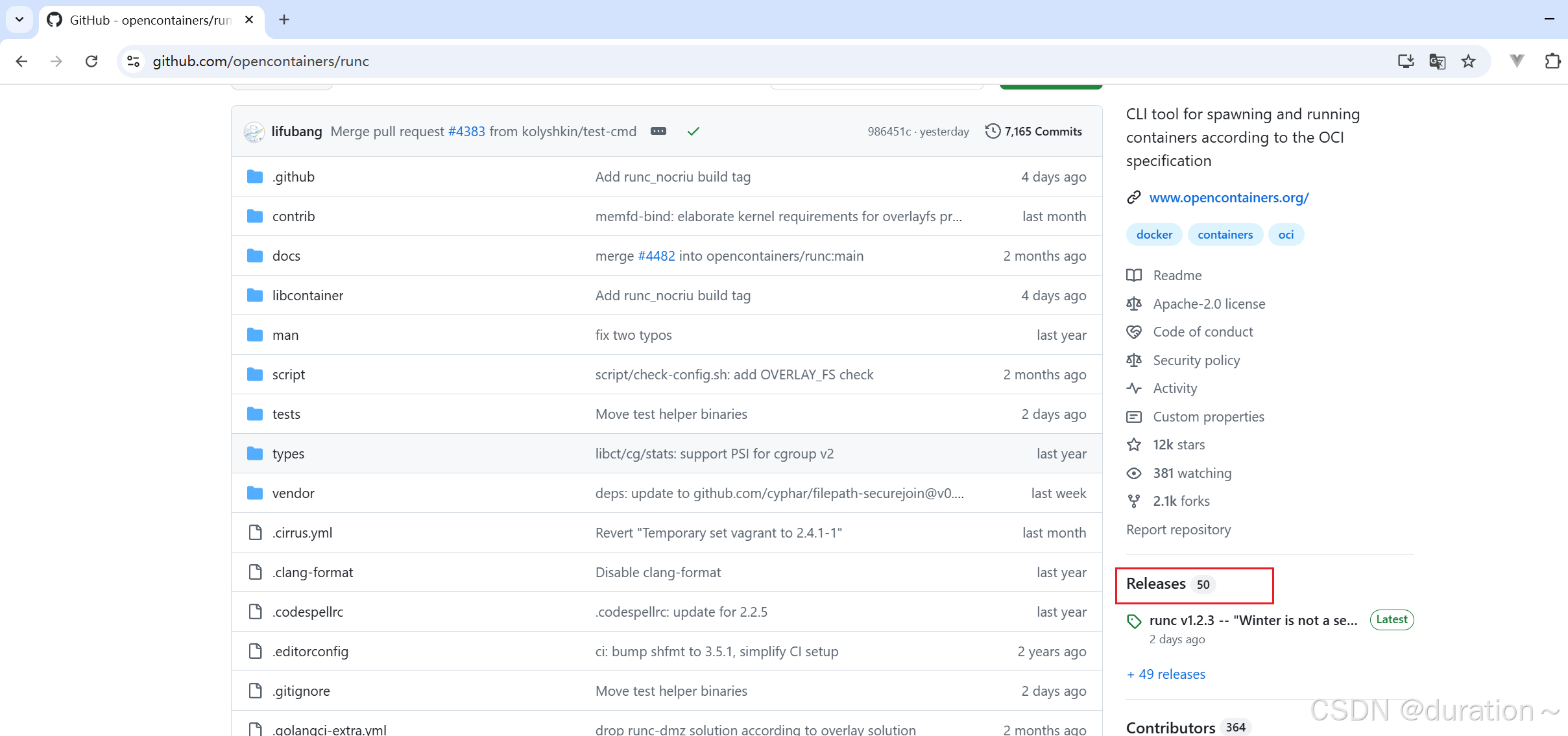Viewport: 1568px width, 736px height.
Task: Open the .cirrus.yml file
Action: (302, 532)
